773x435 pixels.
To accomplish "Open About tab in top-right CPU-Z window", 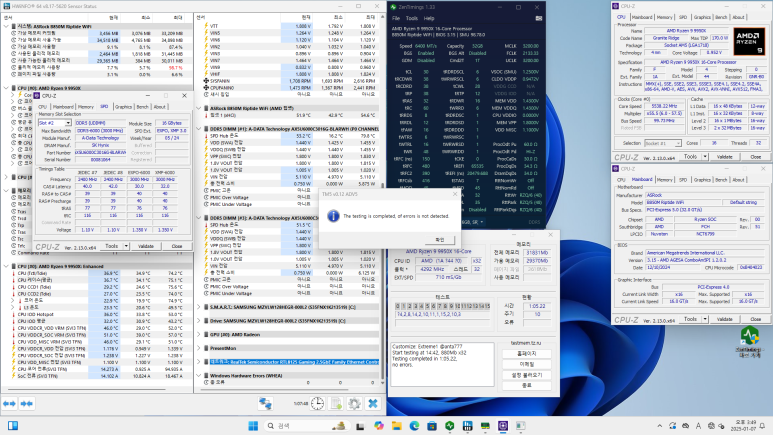I will click(738, 17).
